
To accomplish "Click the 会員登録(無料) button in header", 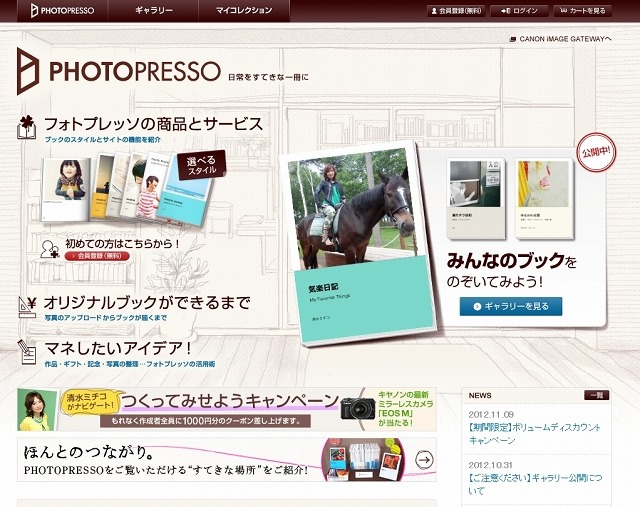I will point(456,11).
